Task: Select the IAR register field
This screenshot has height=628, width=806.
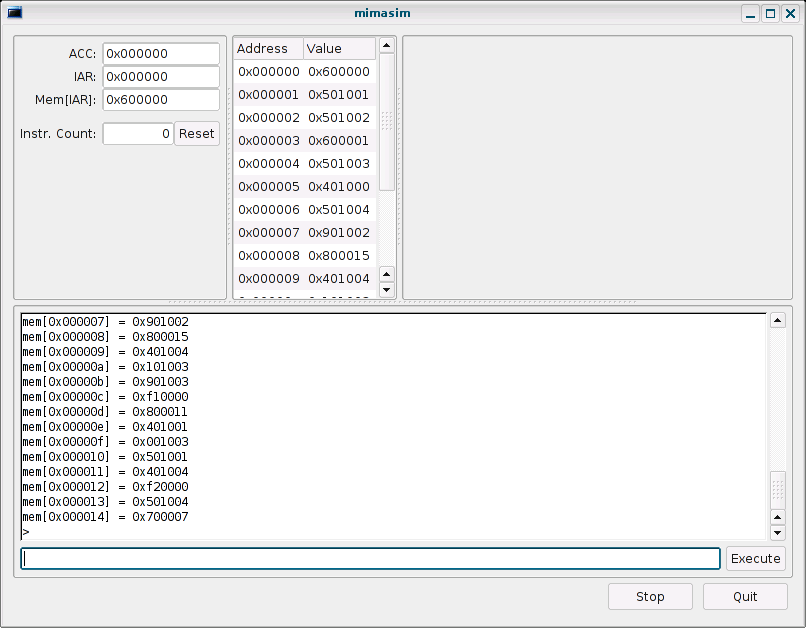Action: (161, 77)
